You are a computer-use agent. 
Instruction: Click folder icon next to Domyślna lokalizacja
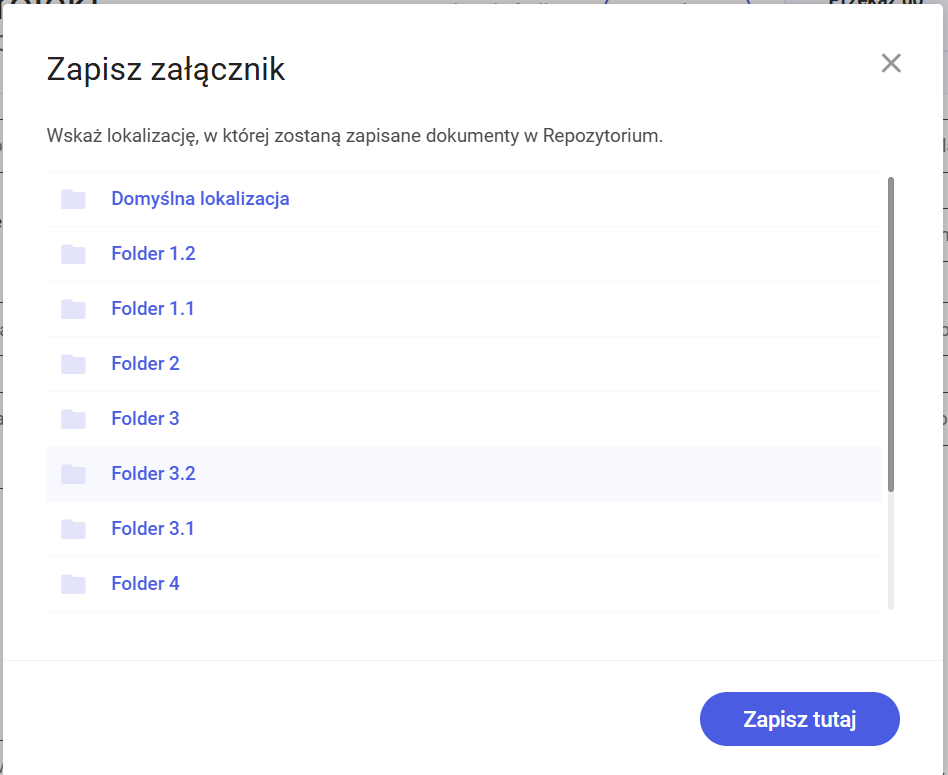(73, 199)
